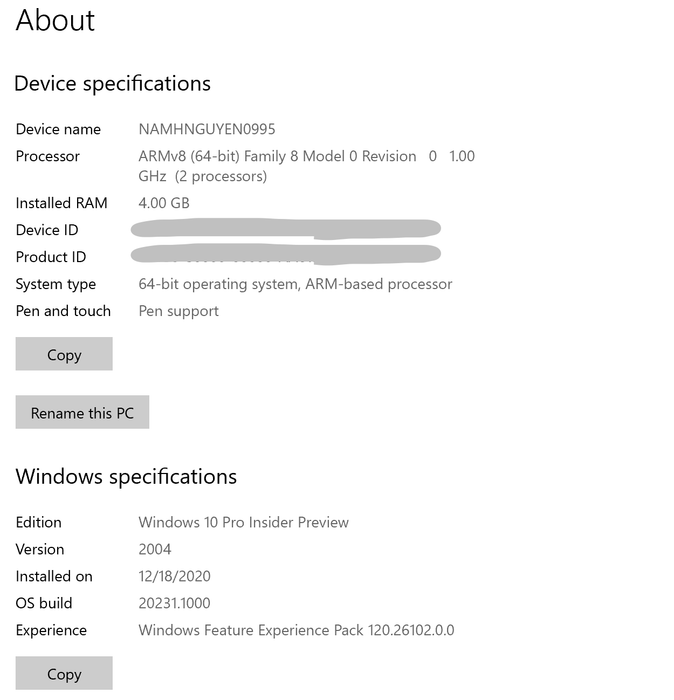The width and height of the screenshot is (674, 700).
Task: Click Windows 10 Pro Insider Preview edition
Action: pyautogui.click(x=243, y=522)
